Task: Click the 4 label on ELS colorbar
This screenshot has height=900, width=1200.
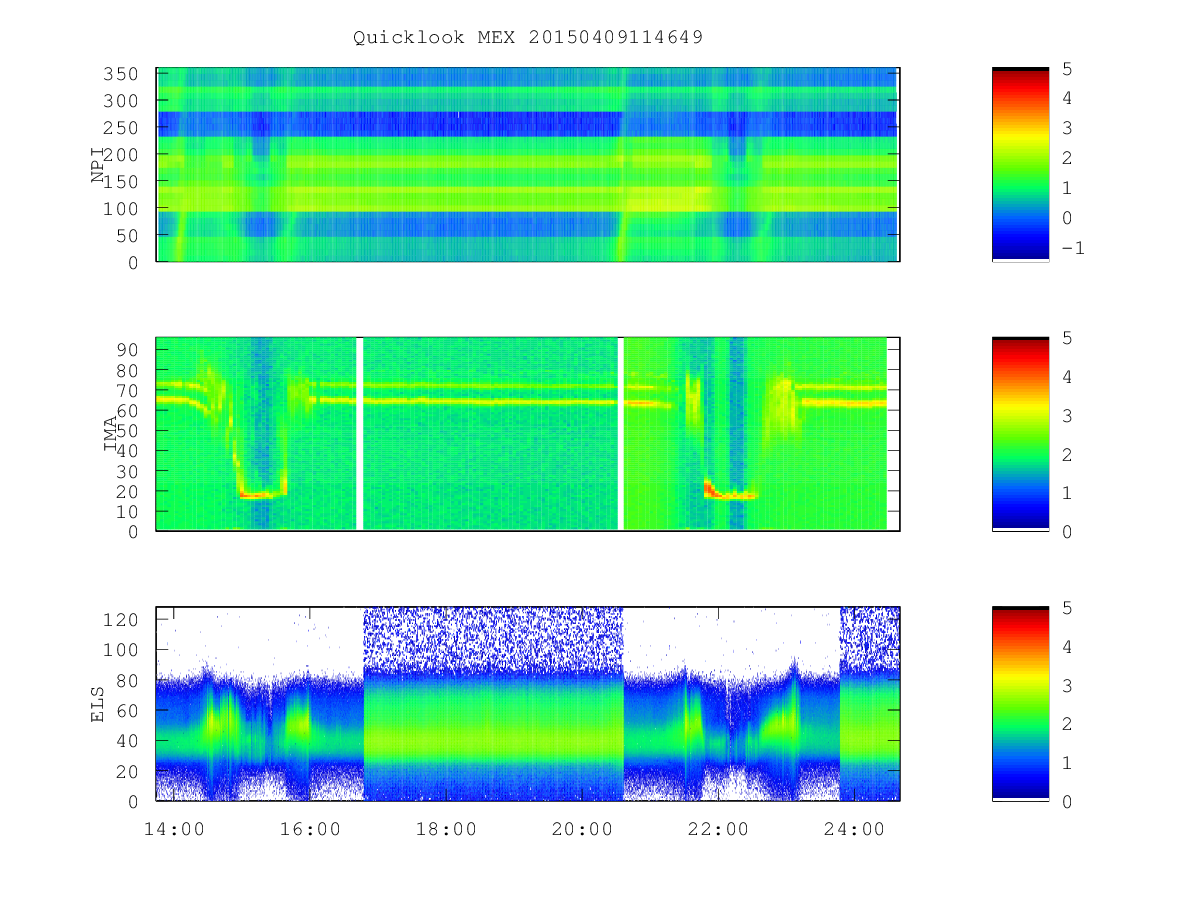Action: pyautogui.click(x=1066, y=646)
